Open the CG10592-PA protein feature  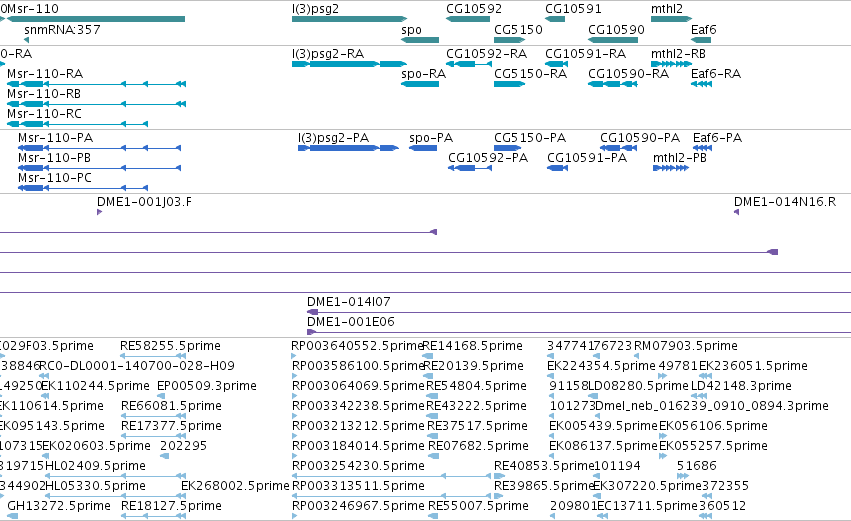click(x=470, y=168)
